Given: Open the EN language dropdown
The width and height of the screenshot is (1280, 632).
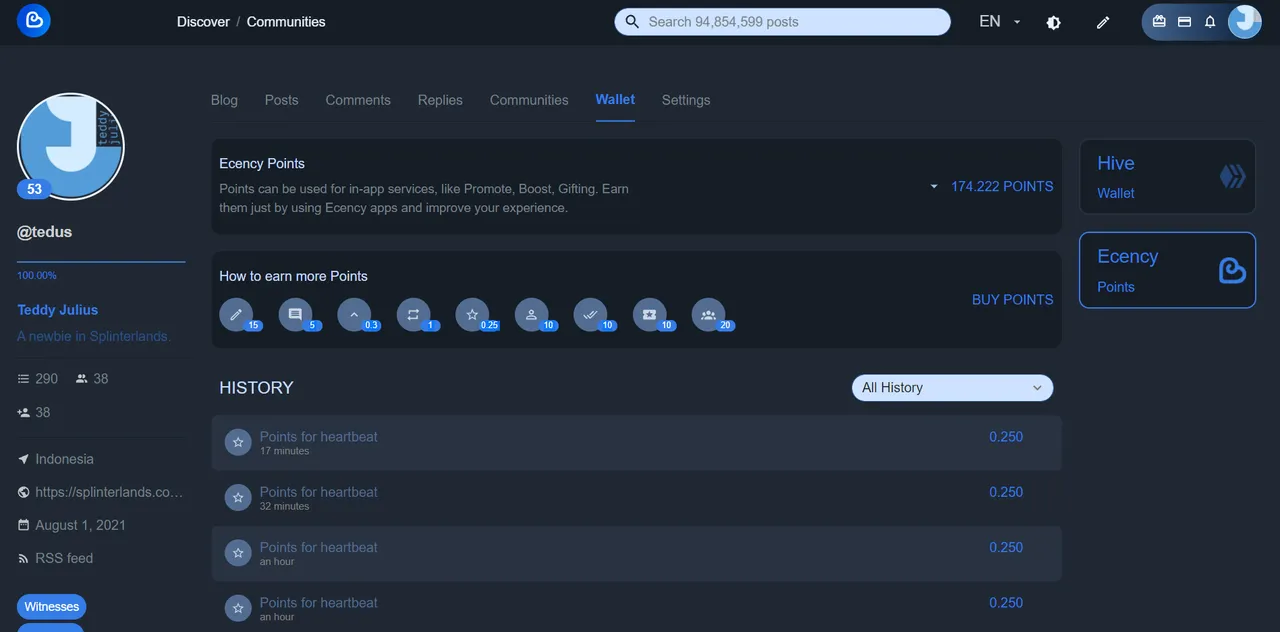Looking at the screenshot, I should click(1000, 21).
